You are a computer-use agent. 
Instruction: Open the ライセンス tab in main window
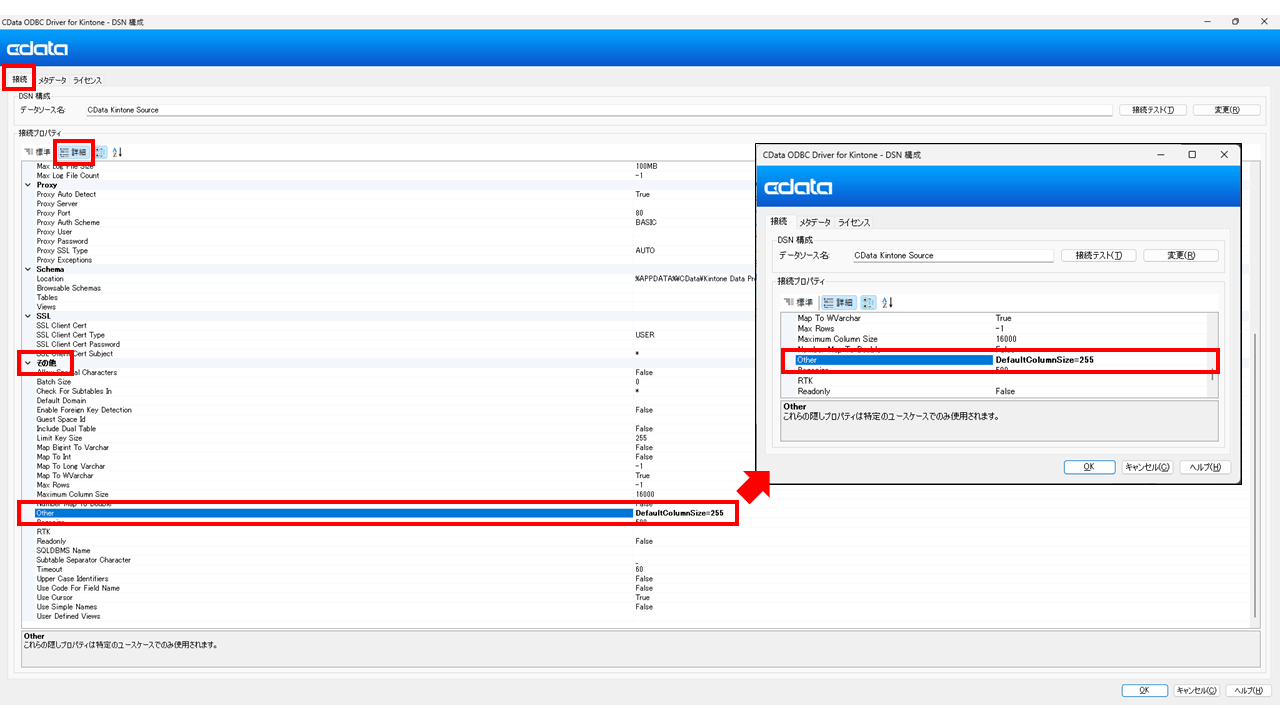tap(87, 80)
